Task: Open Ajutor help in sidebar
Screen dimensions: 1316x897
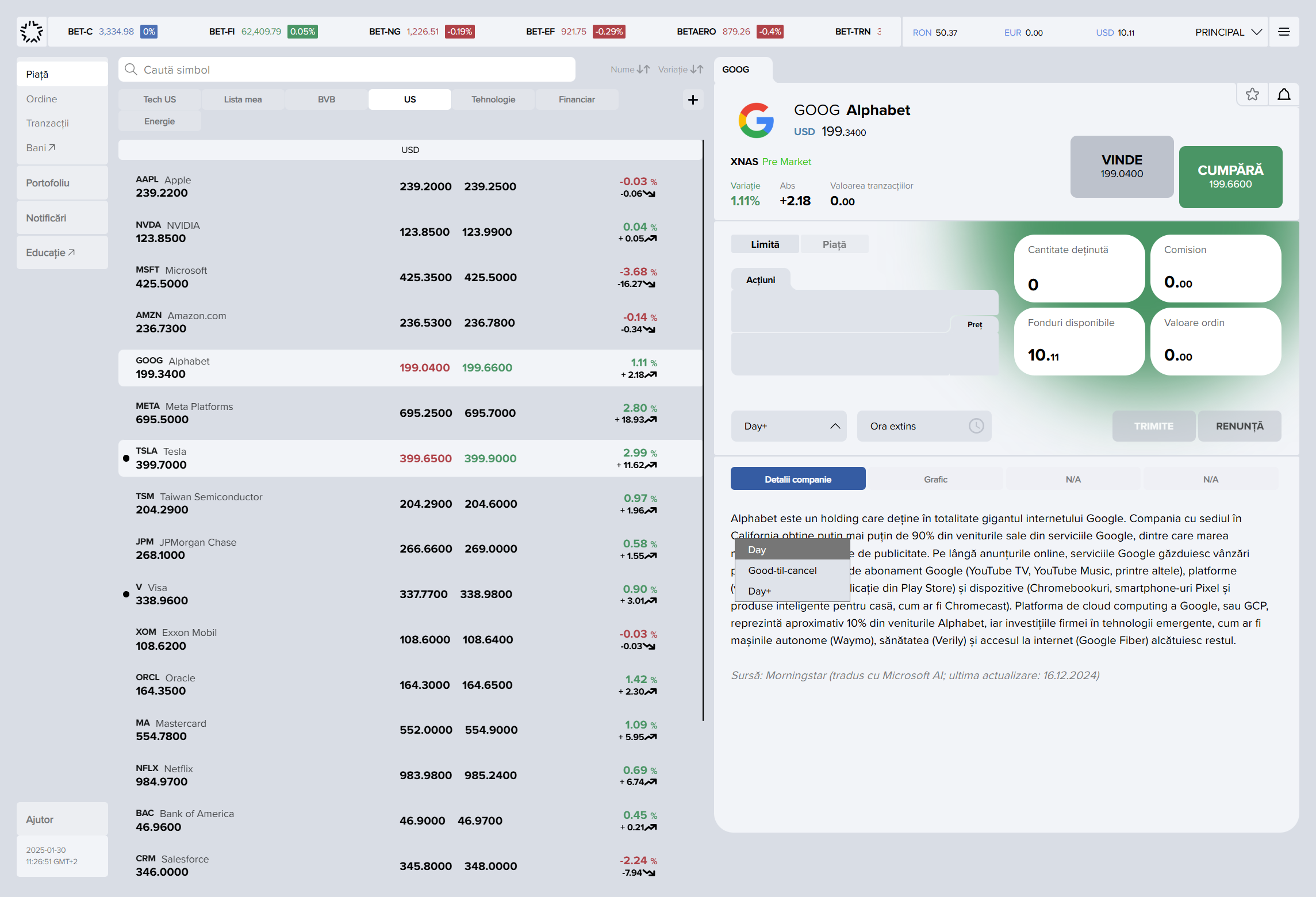Action: [x=62, y=819]
